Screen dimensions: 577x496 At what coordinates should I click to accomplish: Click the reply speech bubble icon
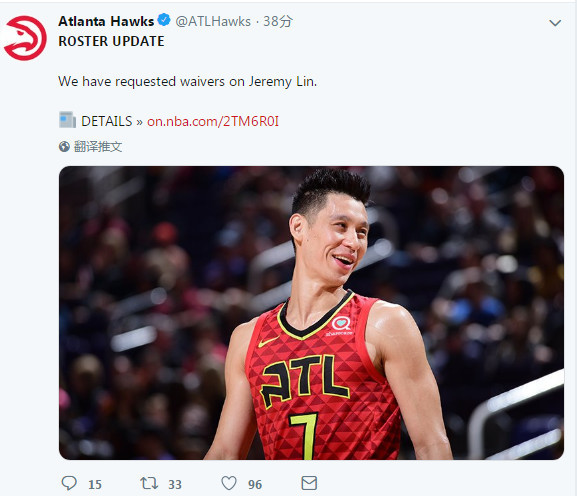(x=69, y=483)
